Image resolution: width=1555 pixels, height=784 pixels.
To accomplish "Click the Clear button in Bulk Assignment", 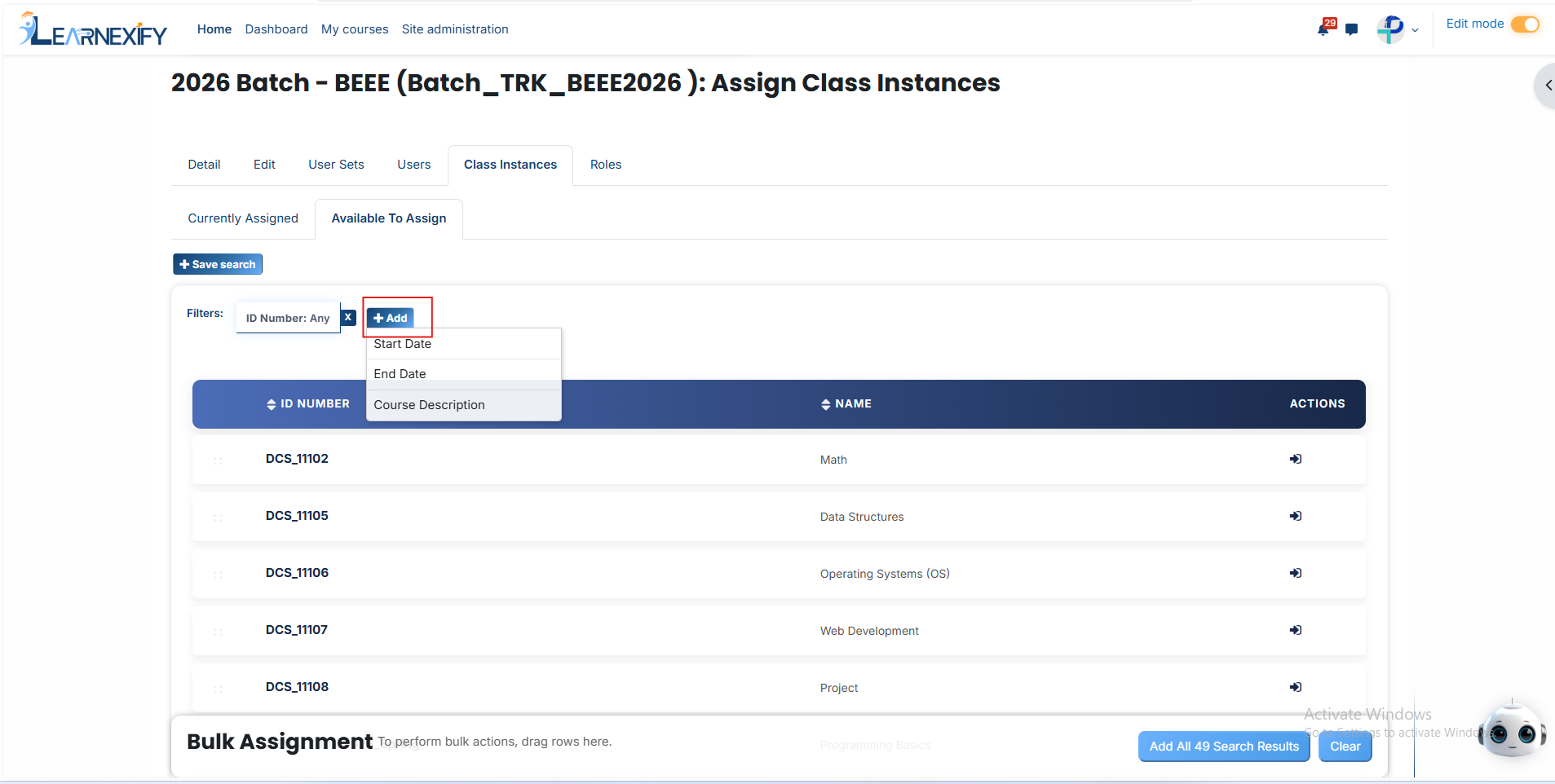I will pyautogui.click(x=1345, y=747).
